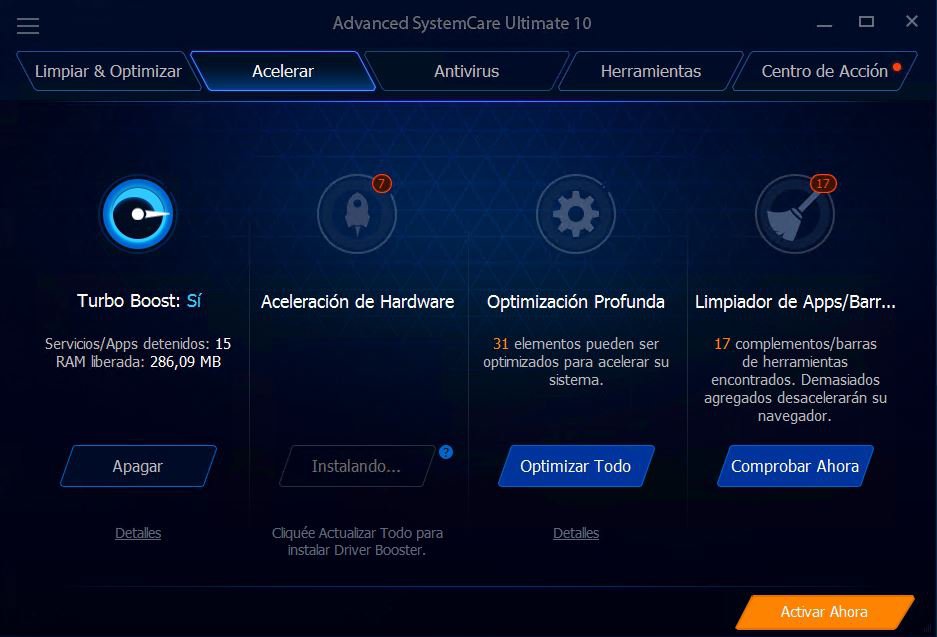Screen dimensions: 937x637
Task: Click the RAM liberada: 286,09 MB text
Action: click(x=139, y=362)
